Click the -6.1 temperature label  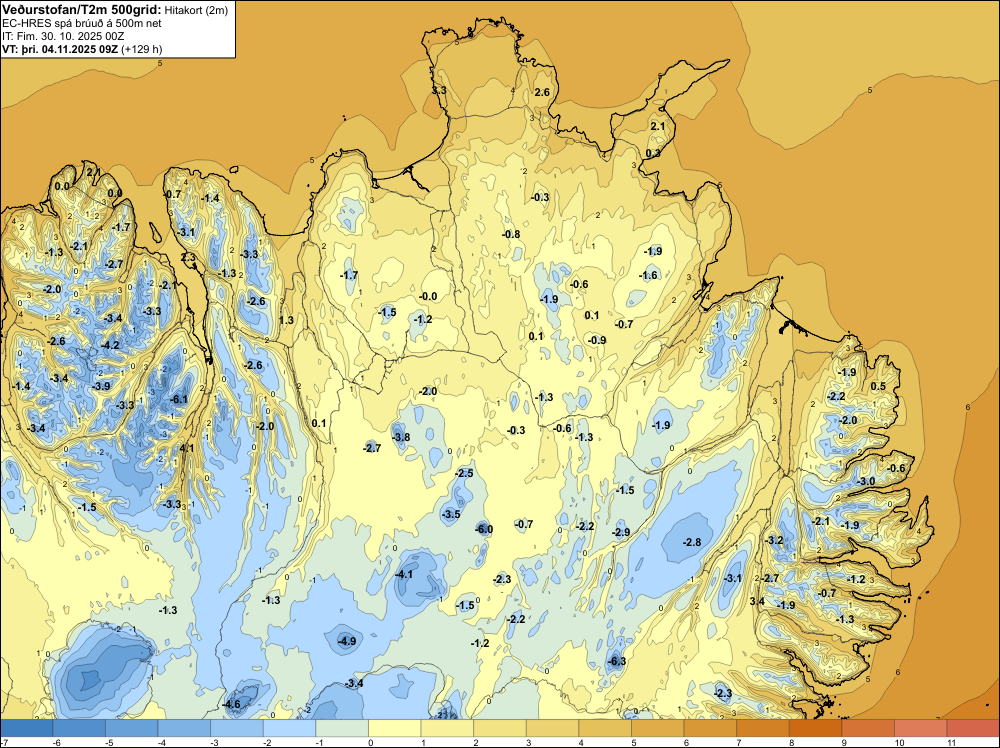click(179, 400)
